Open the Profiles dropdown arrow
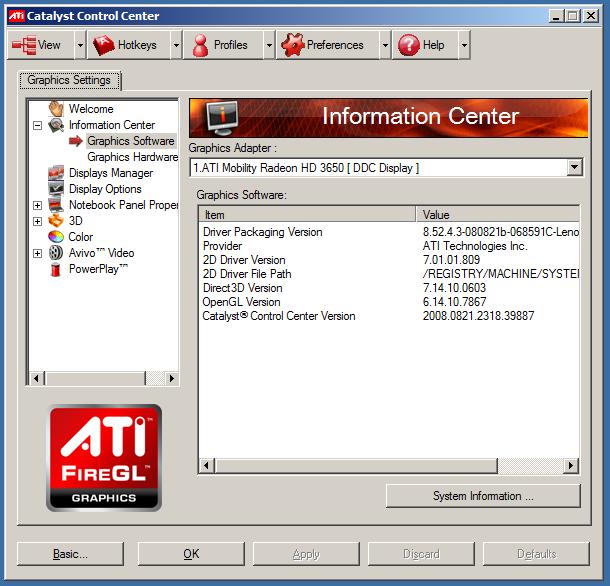Viewport: 610px width, 586px height. click(x=269, y=45)
